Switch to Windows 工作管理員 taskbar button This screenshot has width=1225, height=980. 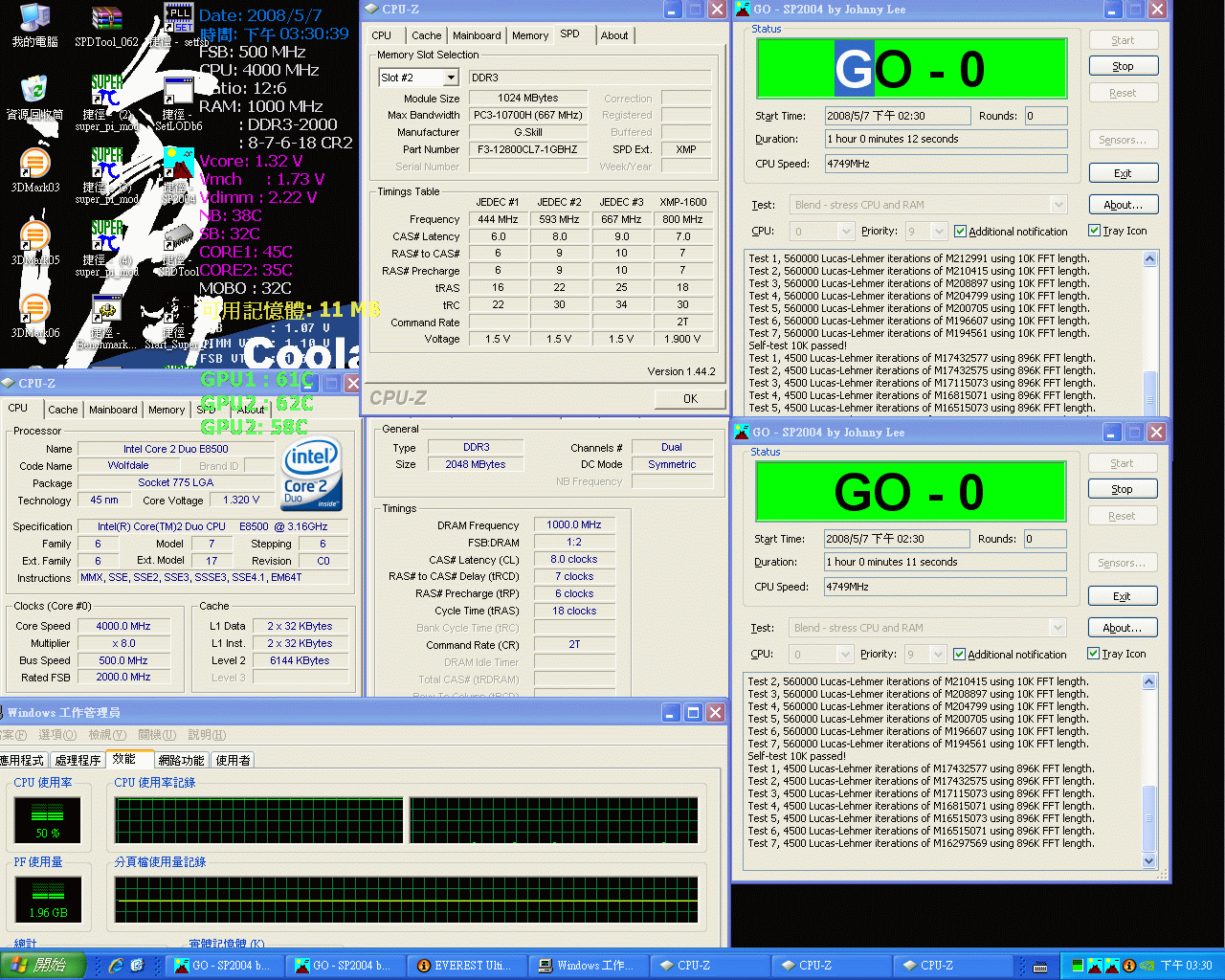(590, 966)
